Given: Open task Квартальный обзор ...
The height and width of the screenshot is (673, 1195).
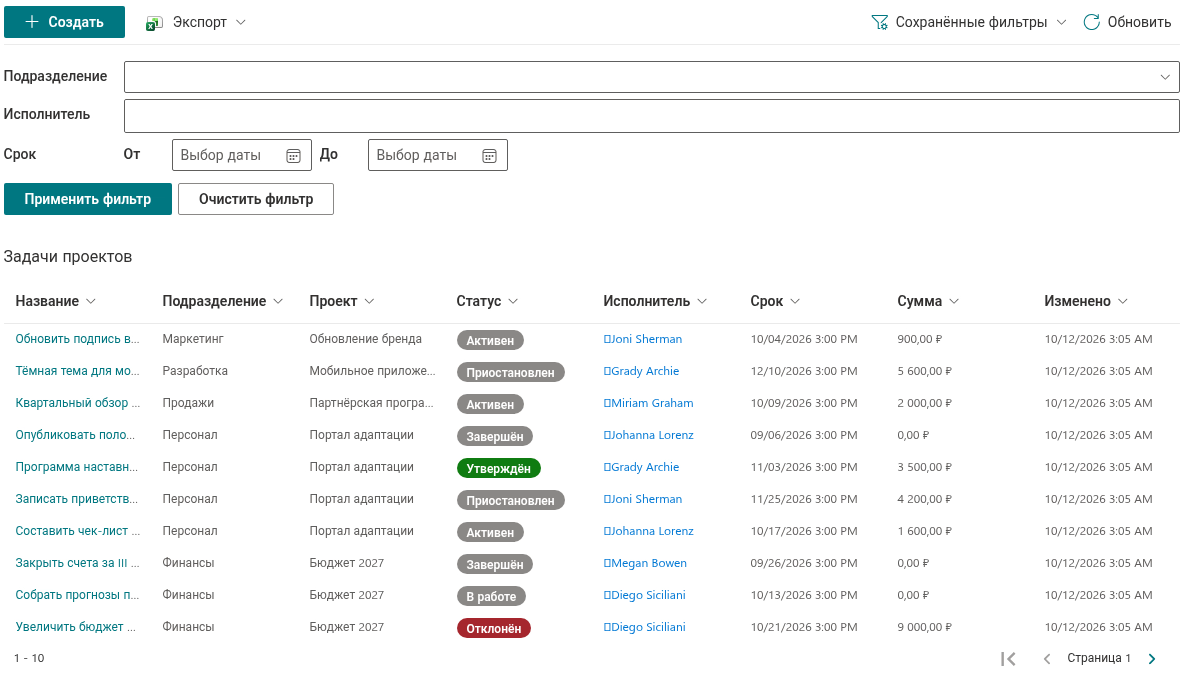Looking at the screenshot, I should click(x=78, y=403).
